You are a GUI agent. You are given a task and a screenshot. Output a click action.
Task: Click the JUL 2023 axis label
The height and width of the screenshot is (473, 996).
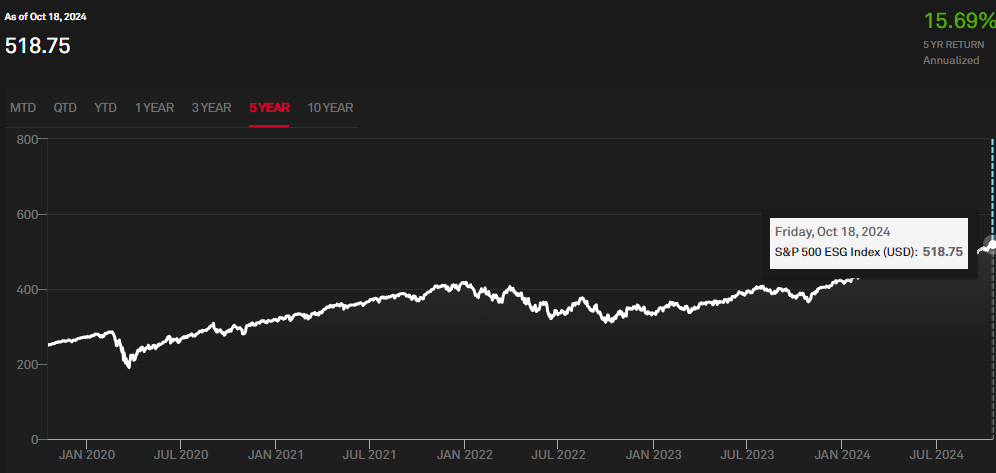746,455
